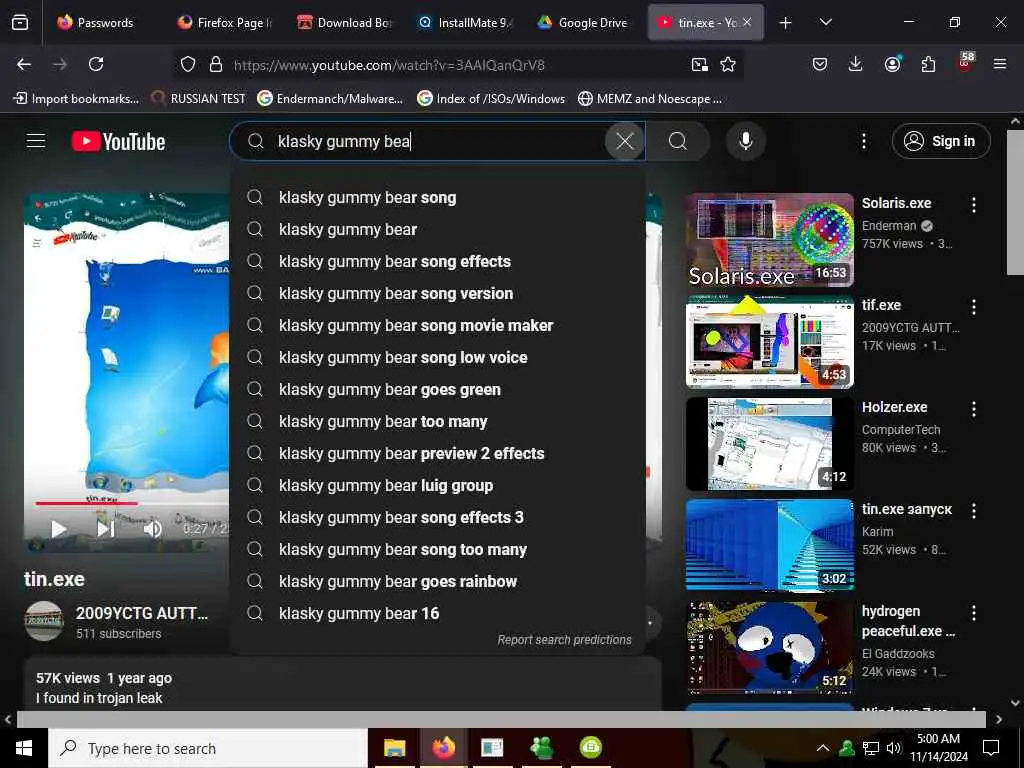The width and height of the screenshot is (1024, 768).
Task: Select suggestion klasky gummy bear luig group
Action: point(437,485)
